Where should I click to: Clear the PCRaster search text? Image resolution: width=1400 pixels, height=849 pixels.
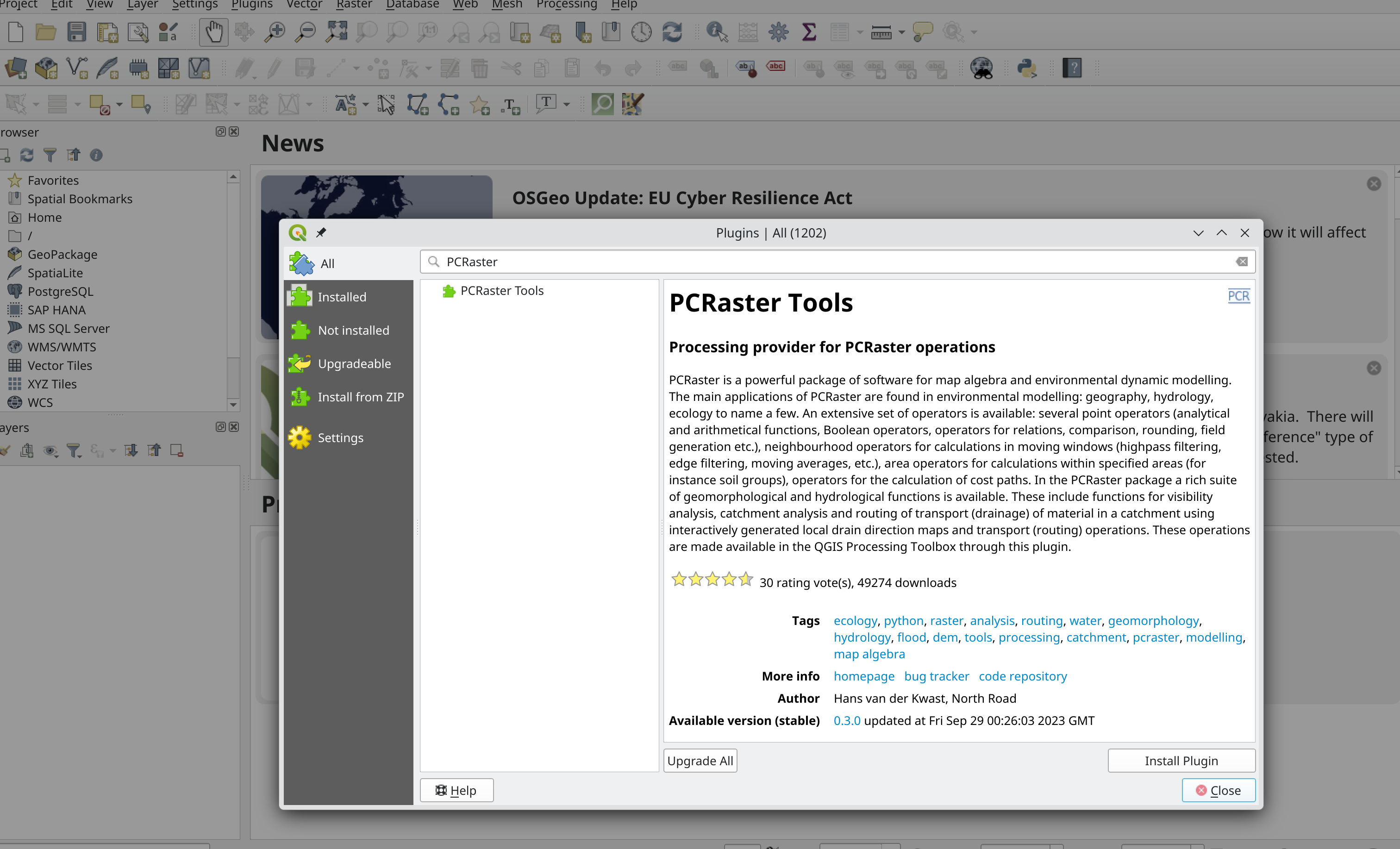tap(1242, 262)
